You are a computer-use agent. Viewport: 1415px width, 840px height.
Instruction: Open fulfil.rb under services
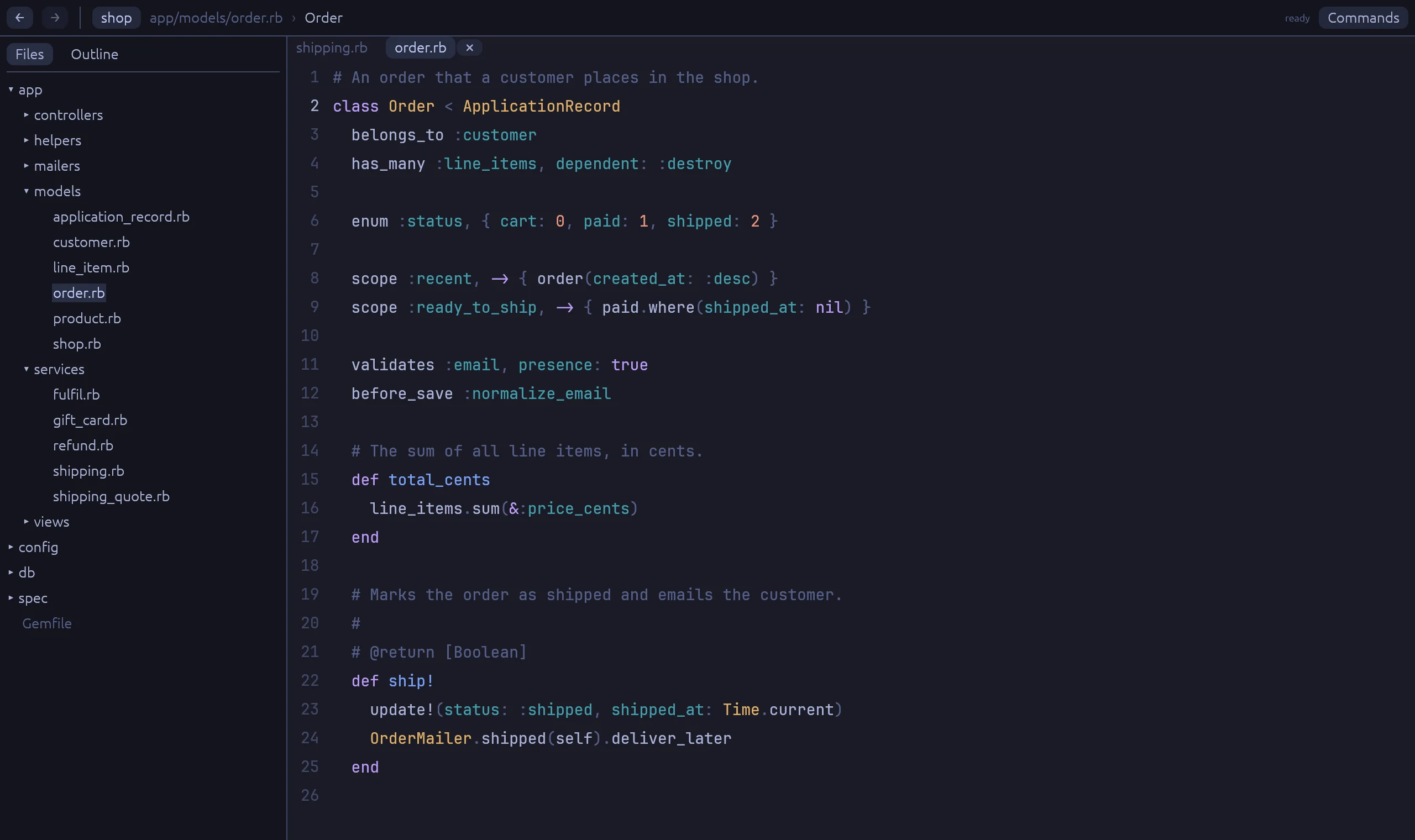[x=76, y=395]
